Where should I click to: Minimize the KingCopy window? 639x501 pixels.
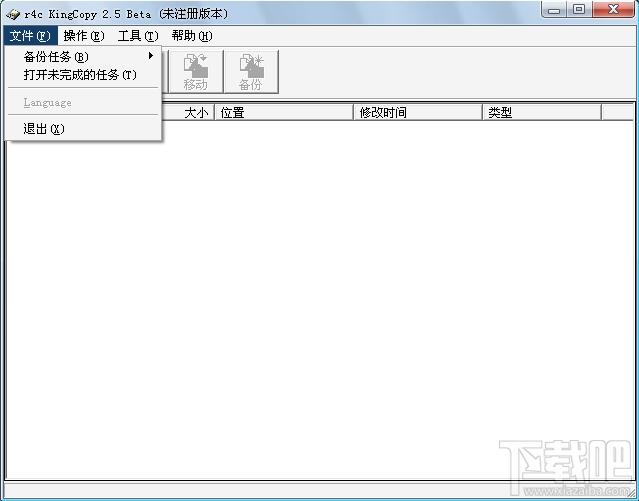[x=554, y=9]
